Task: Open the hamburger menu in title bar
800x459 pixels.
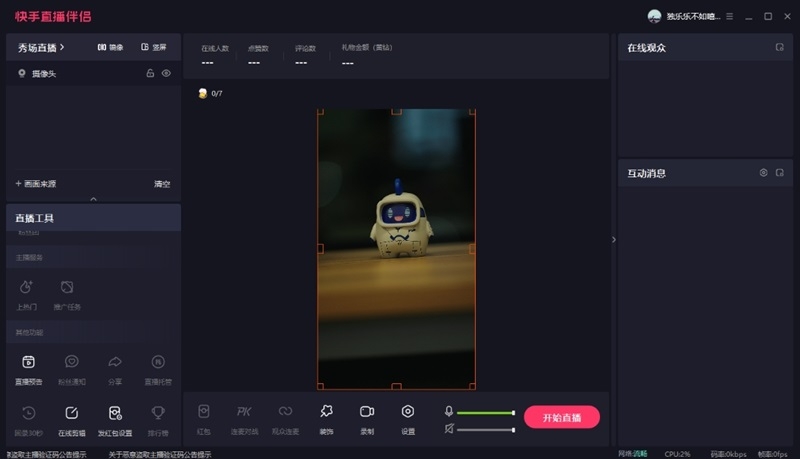Action: (x=729, y=16)
